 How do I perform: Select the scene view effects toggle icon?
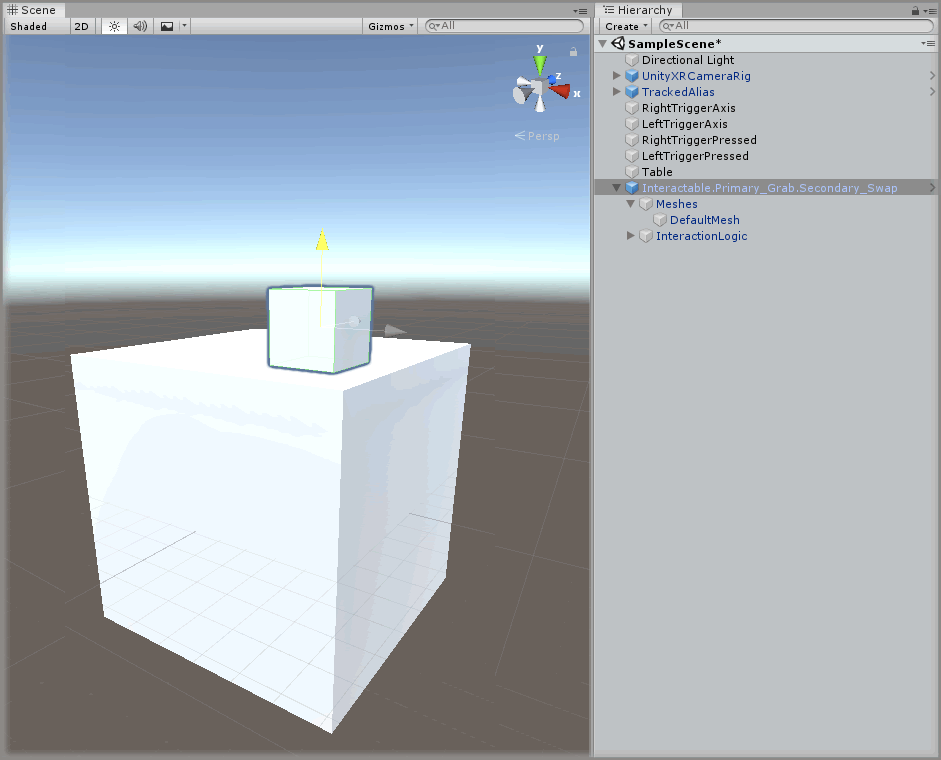[166, 26]
